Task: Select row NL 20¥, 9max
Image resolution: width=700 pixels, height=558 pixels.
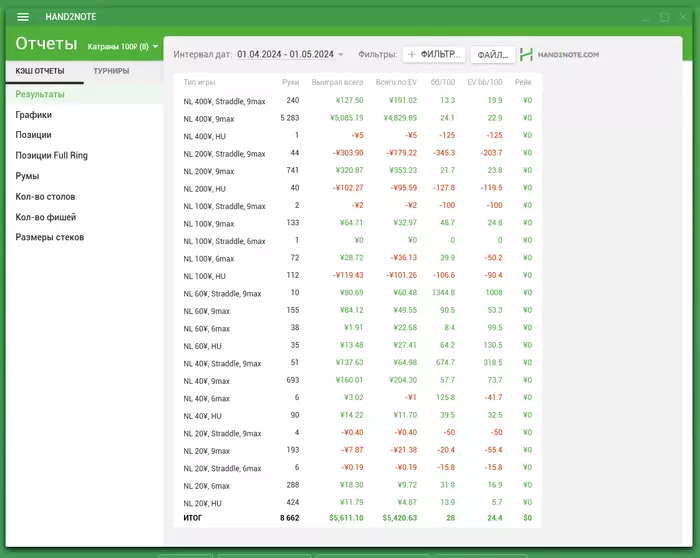Action: [x=358, y=450]
